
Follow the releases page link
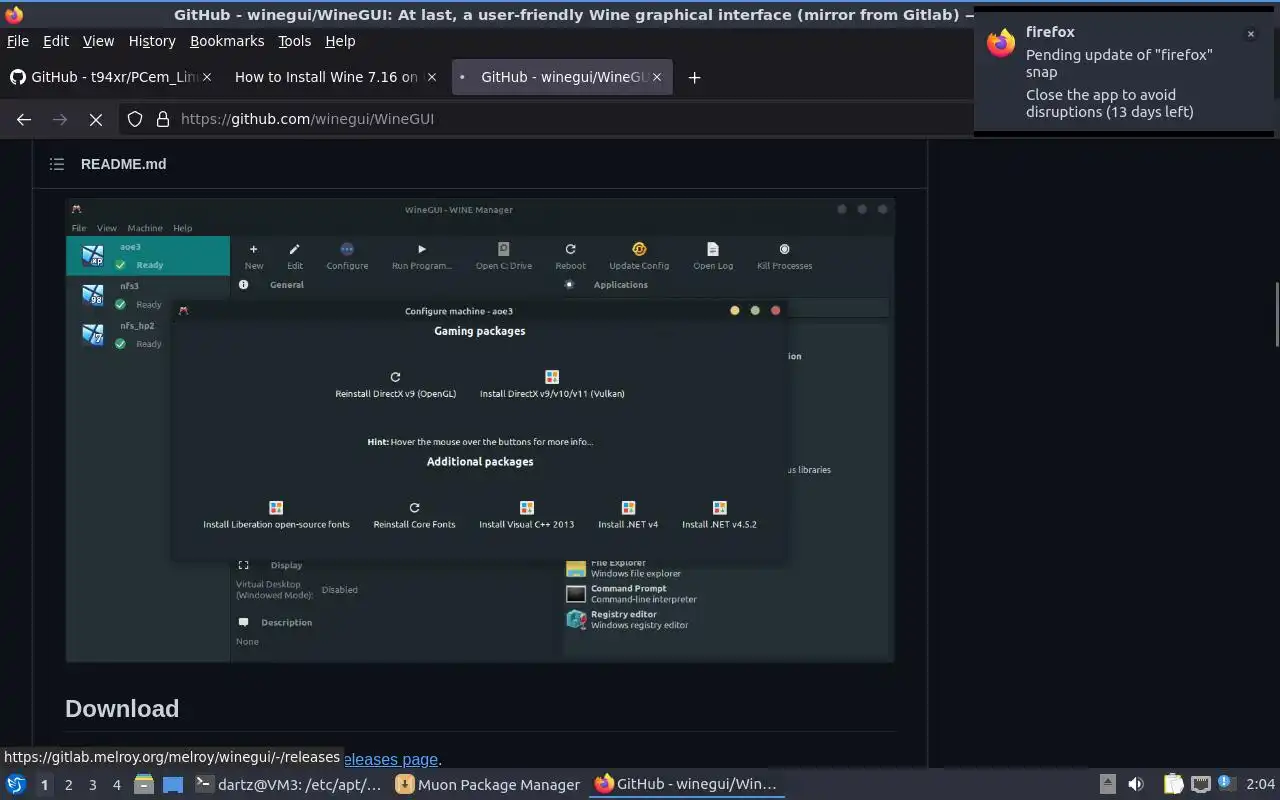click(x=390, y=759)
